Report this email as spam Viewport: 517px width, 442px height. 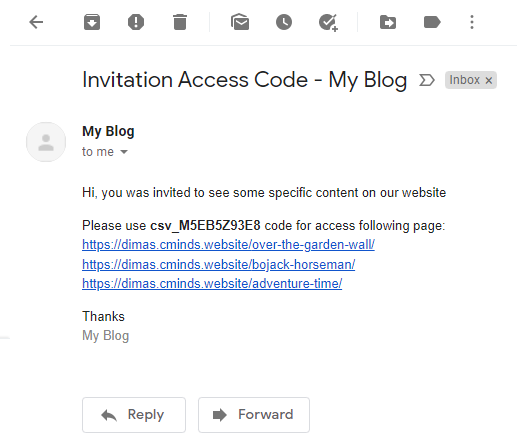136,22
